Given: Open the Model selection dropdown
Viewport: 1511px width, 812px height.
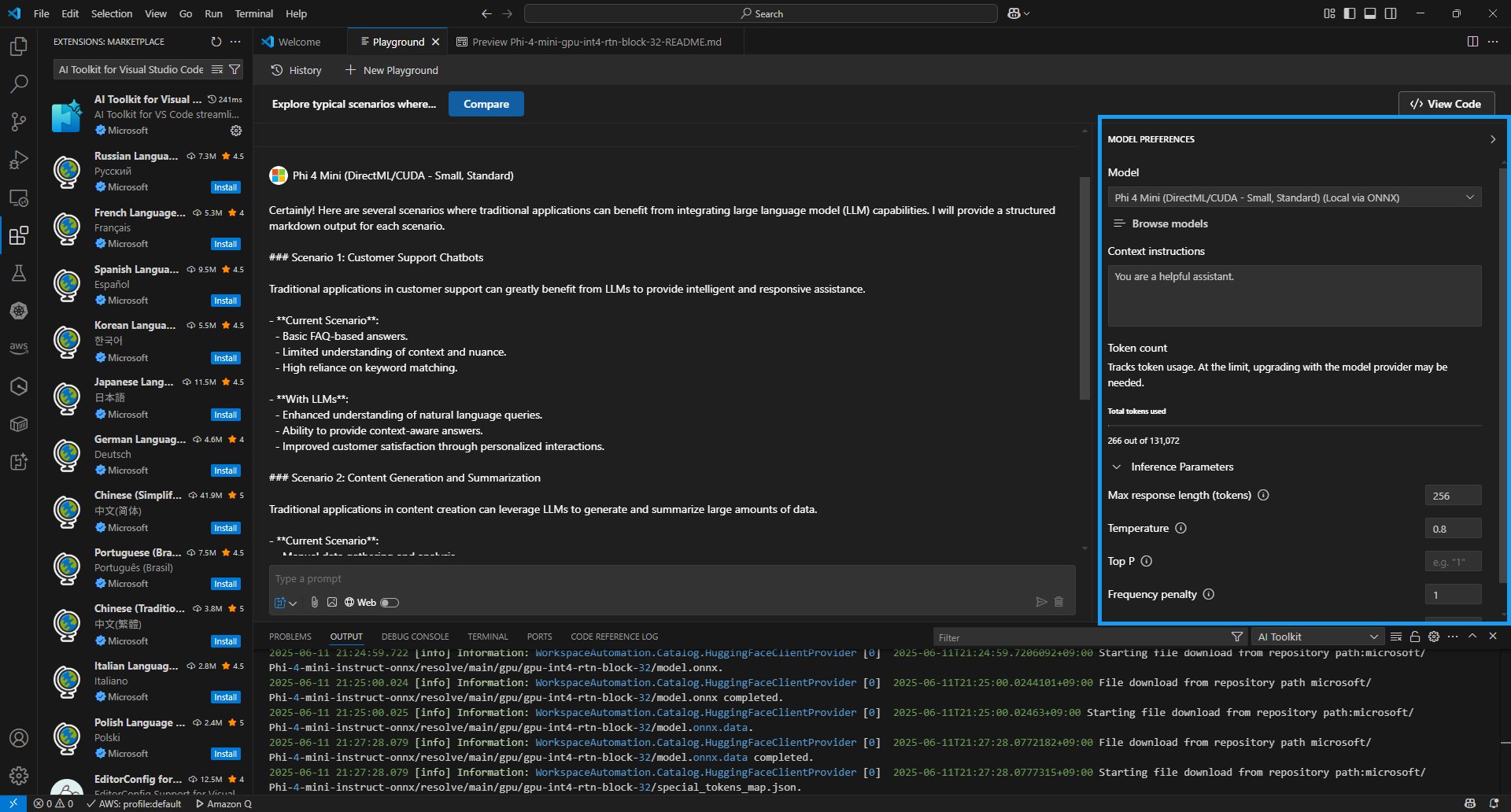Looking at the screenshot, I should [x=1295, y=197].
